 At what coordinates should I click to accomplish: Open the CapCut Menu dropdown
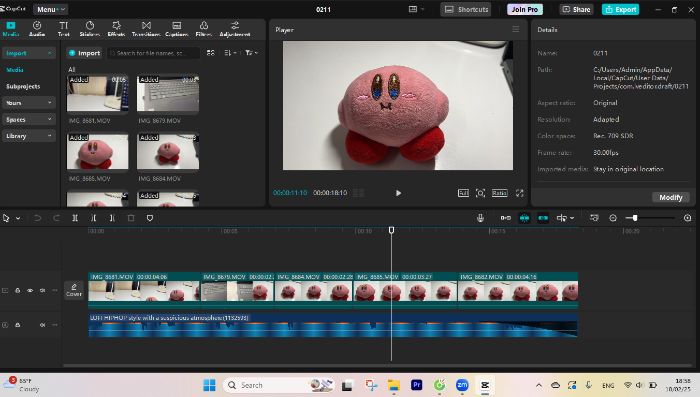tap(50, 9)
